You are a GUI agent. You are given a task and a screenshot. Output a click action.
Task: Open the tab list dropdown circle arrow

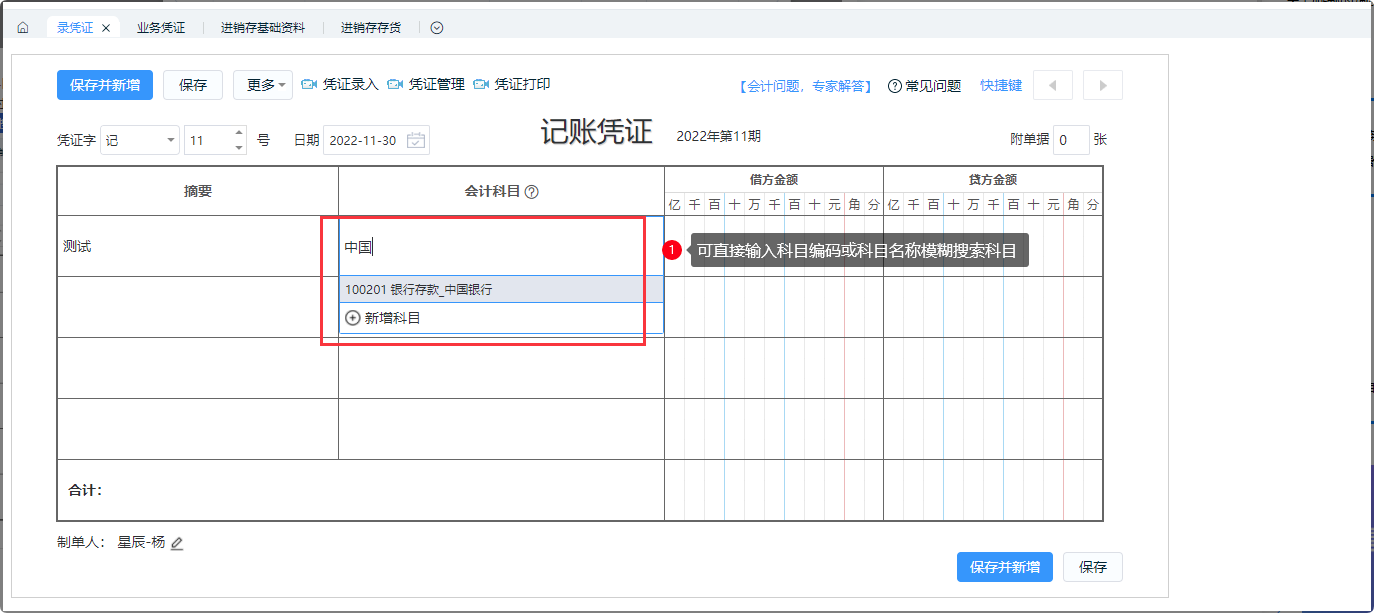tap(437, 28)
